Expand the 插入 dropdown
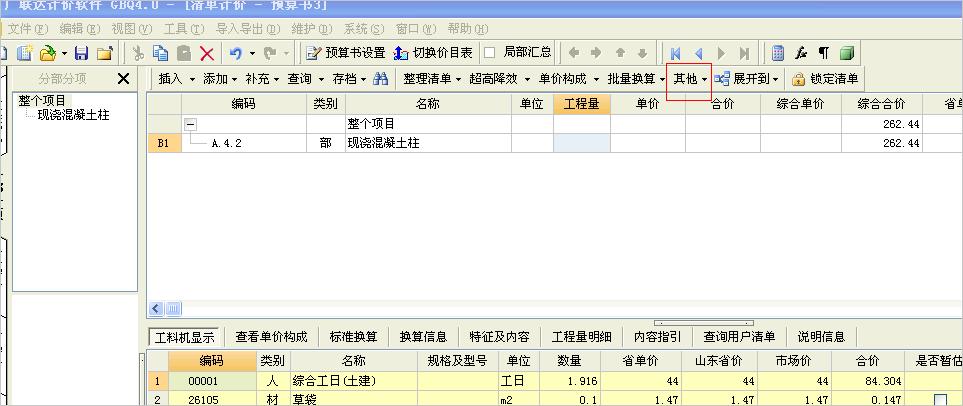 [x=177, y=79]
